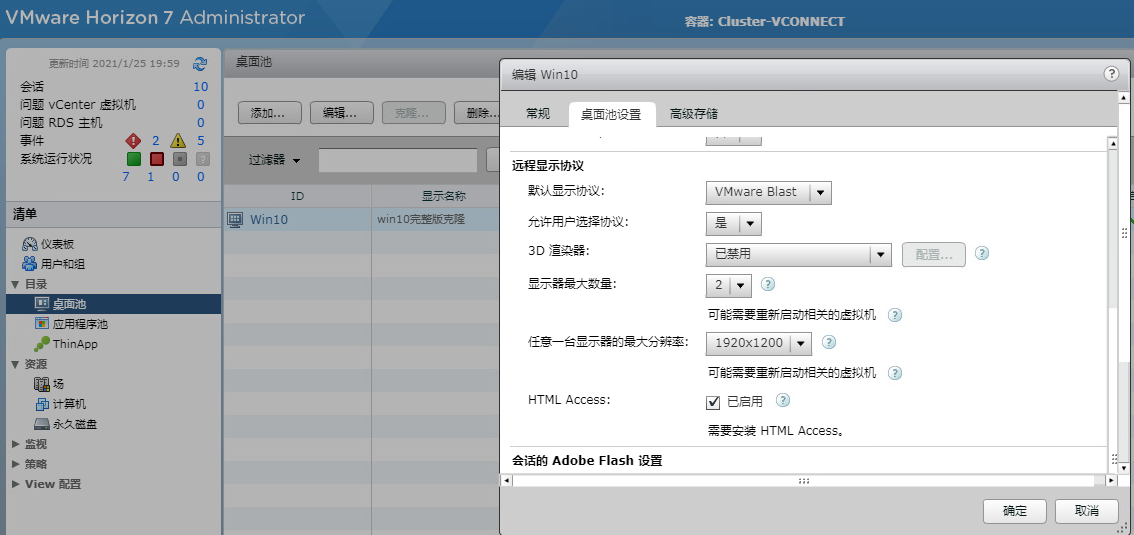
Task: Click the red error events icon
Action: click(x=133, y=140)
